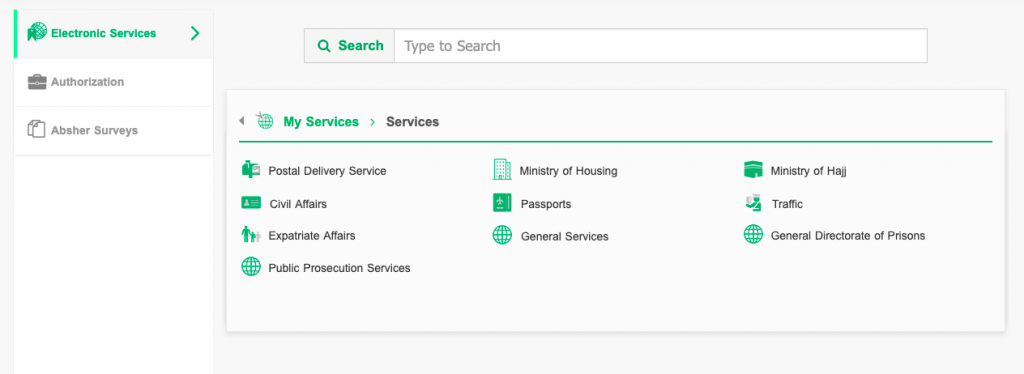Select the Electronic Services sidebar item
Image resolution: width=1024 pixels, height=374 pixels.
coord(114,33)
